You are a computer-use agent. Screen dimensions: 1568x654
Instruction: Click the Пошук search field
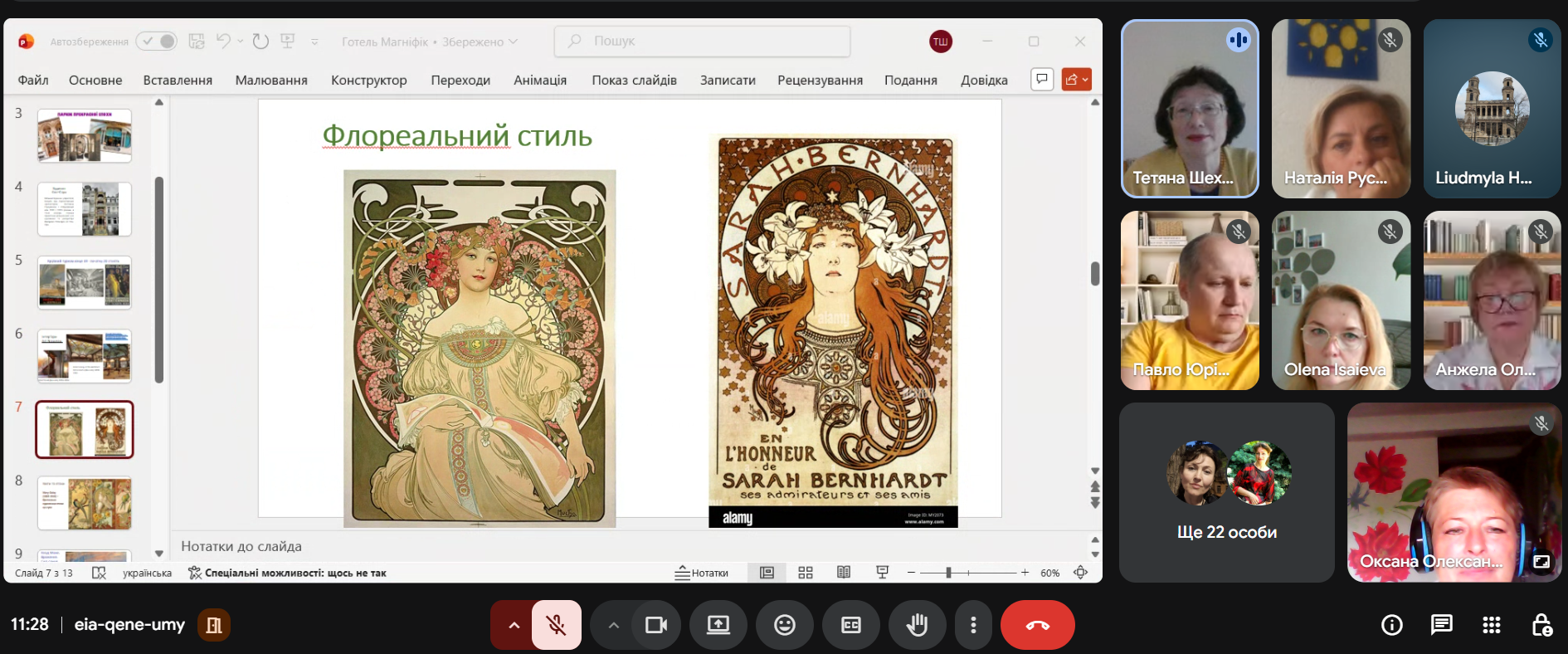pyautogui.click(x=702, y=41)
